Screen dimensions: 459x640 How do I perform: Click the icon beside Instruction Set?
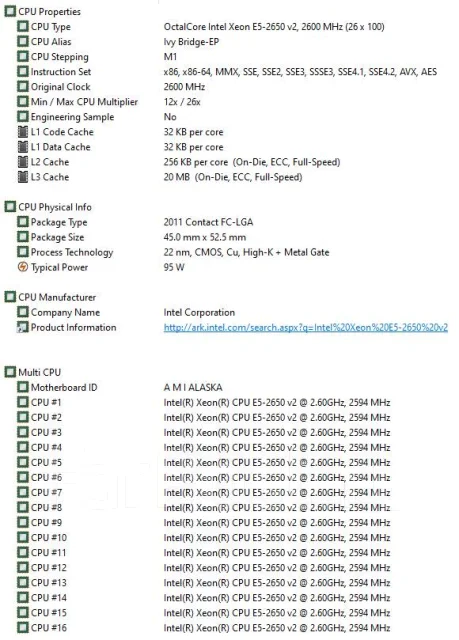coord(23,71)
